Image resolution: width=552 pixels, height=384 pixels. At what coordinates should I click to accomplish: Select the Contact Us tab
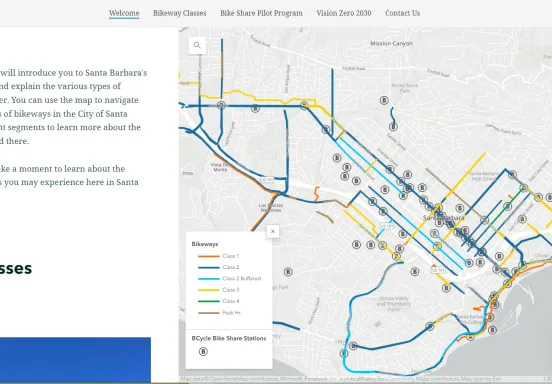click(402, 13)
